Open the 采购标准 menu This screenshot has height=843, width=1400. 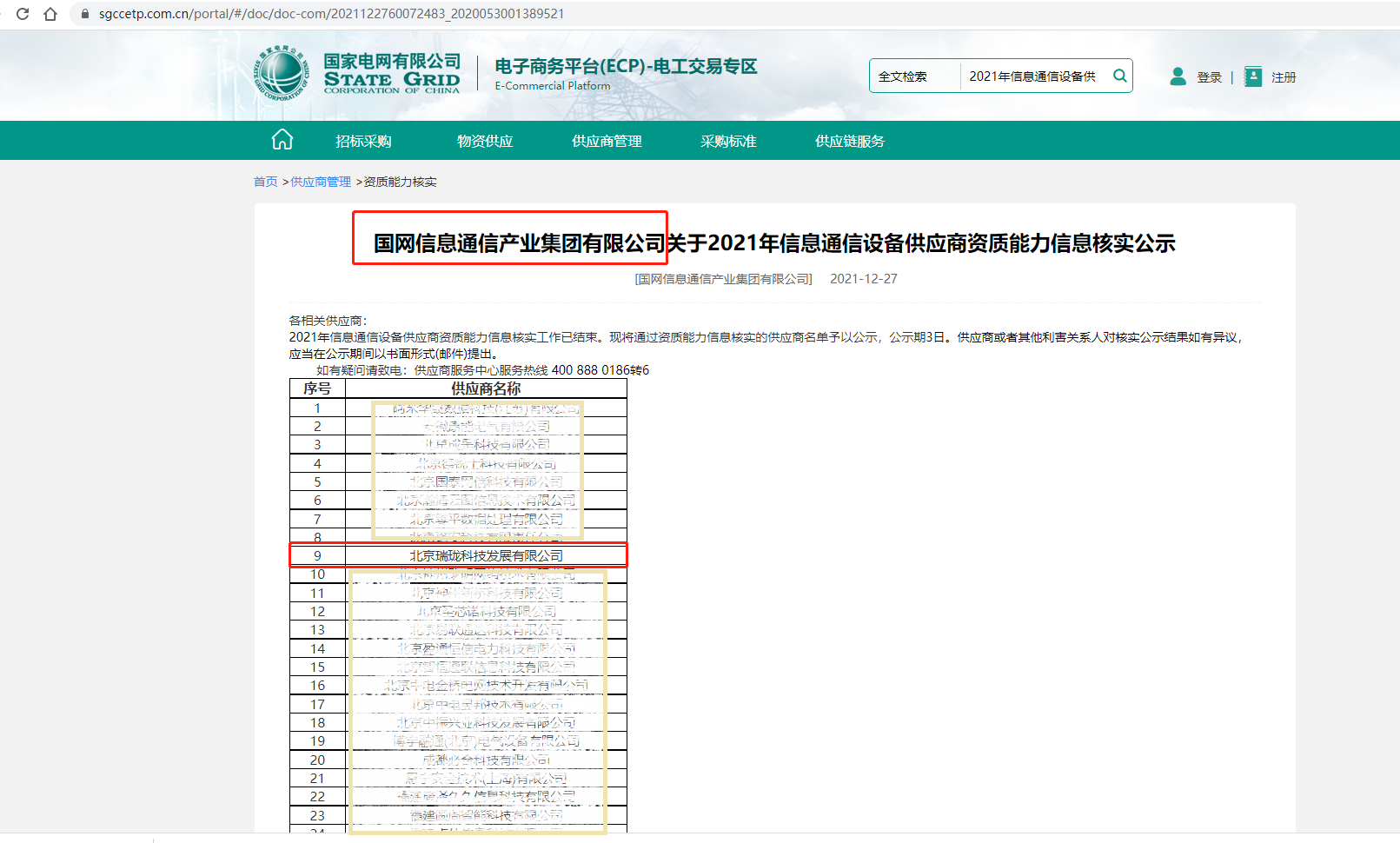pos(728,141)
